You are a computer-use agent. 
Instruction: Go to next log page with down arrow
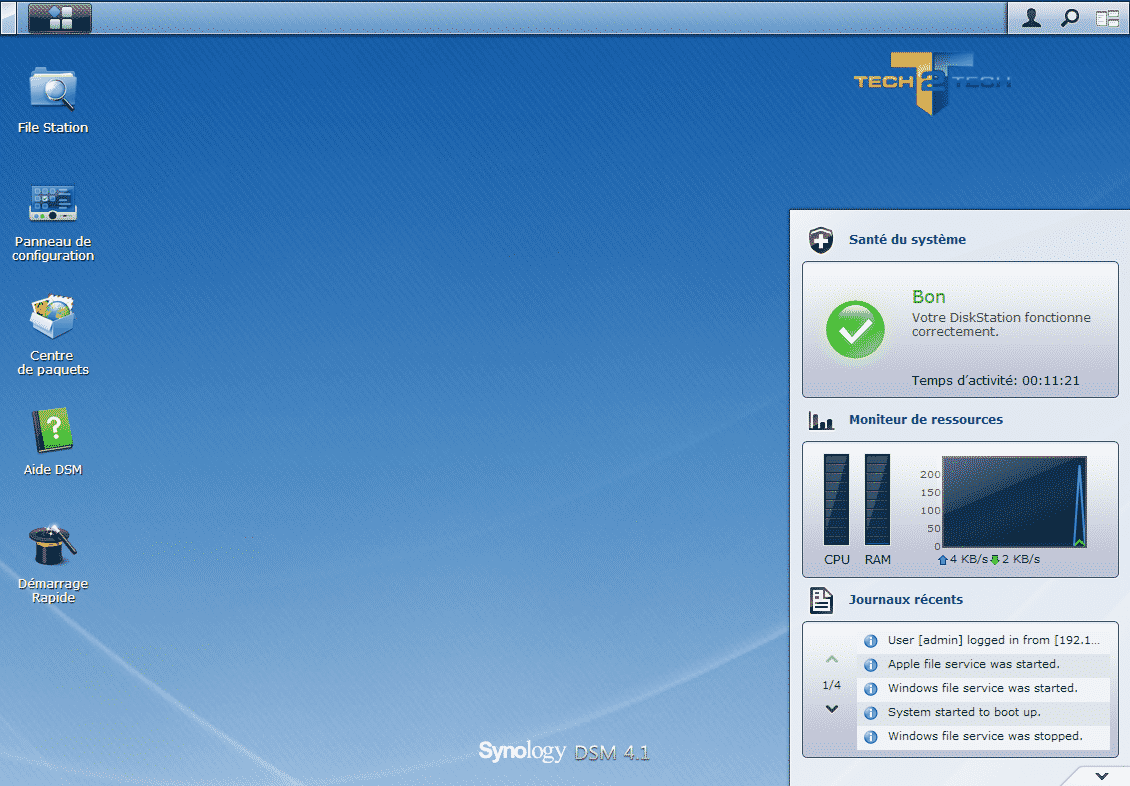832,709
